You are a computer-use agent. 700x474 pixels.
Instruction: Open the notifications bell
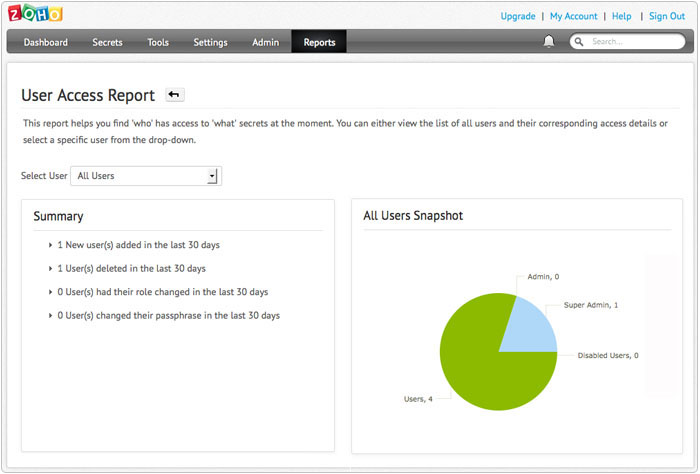pos(549,42)
